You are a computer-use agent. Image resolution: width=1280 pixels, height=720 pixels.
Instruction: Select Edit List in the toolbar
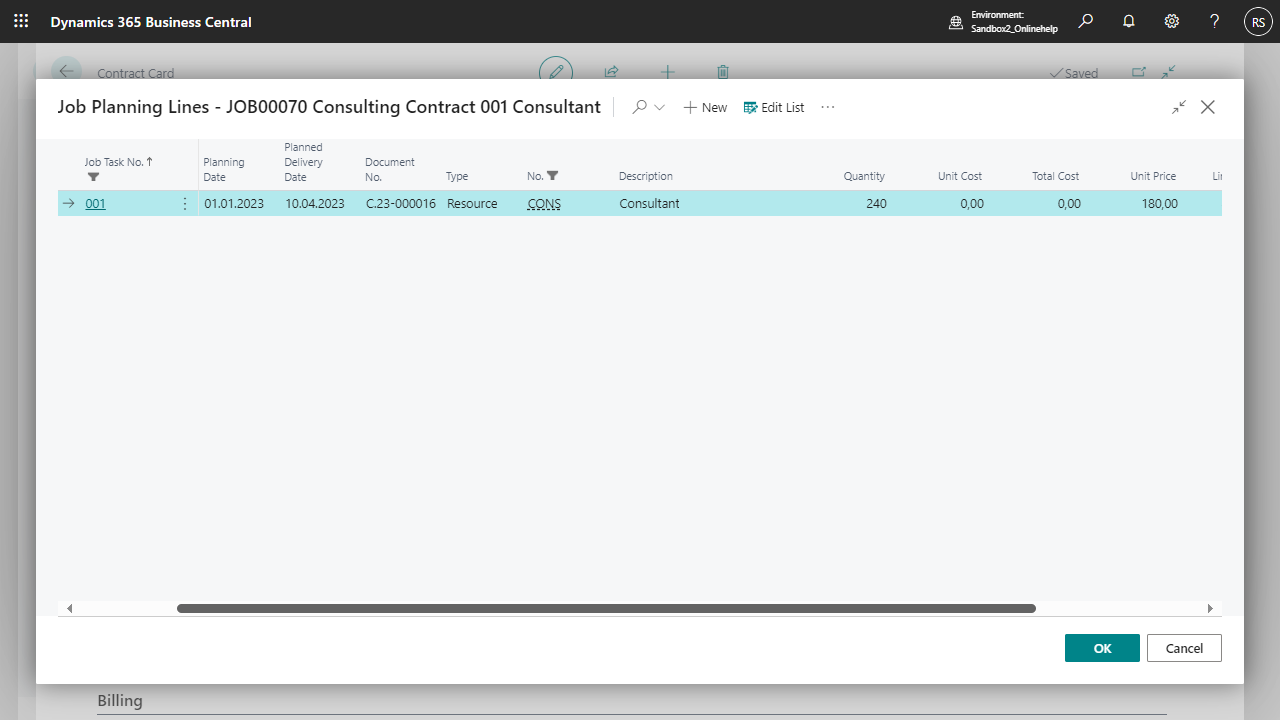click(x=773, y=107)
